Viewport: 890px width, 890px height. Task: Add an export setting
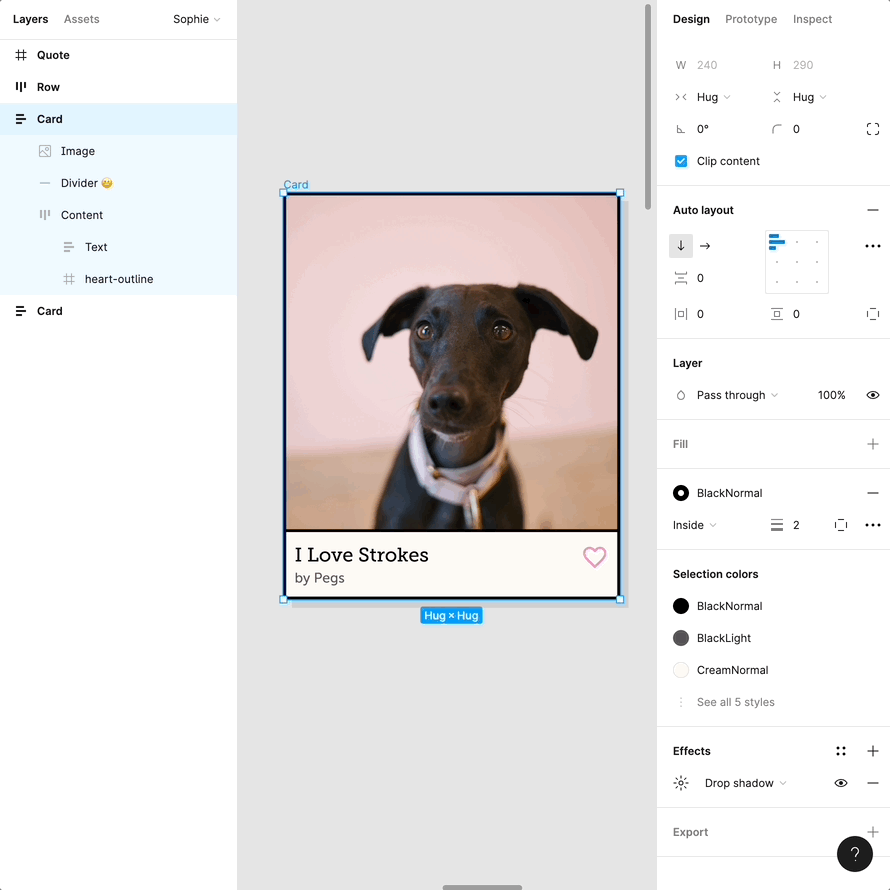873,832
